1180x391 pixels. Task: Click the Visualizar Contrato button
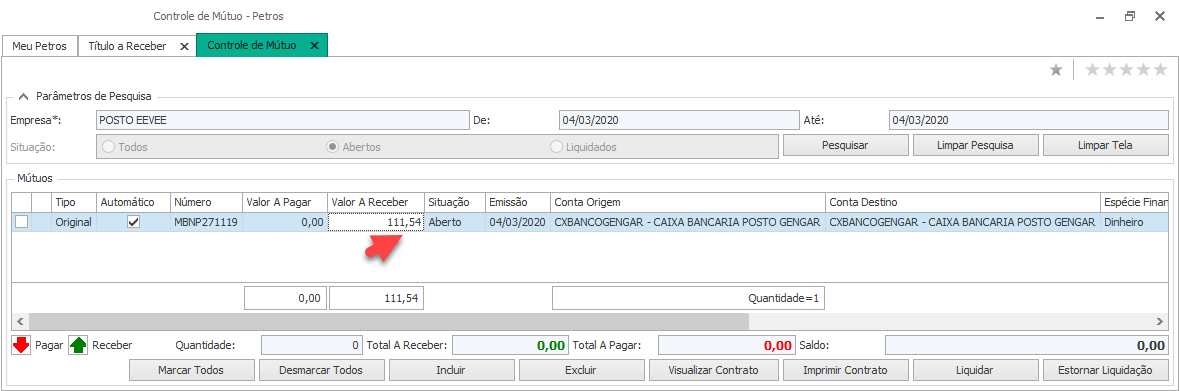click(713, 370)
